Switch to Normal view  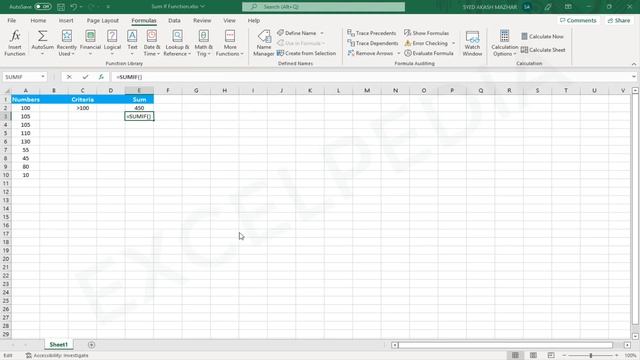(516, 356)
